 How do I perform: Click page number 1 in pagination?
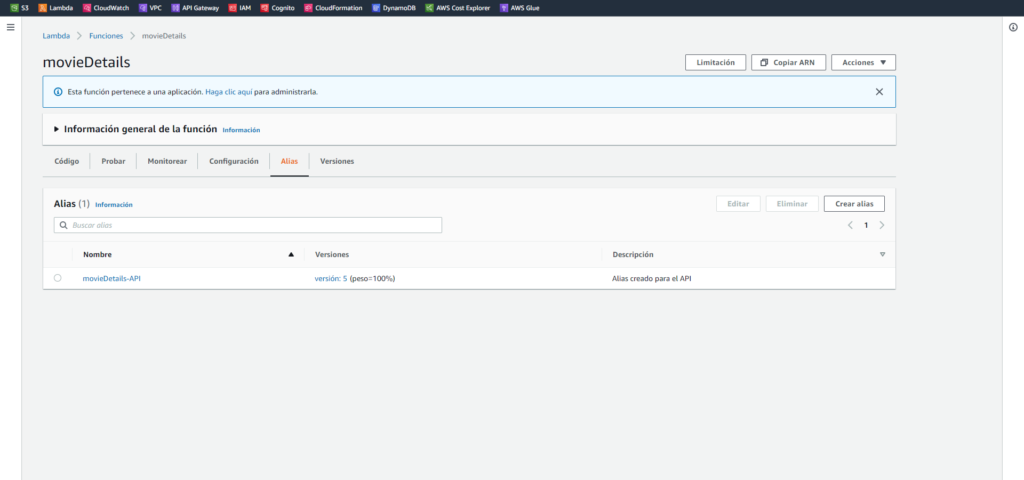click(x=866, y=225)
